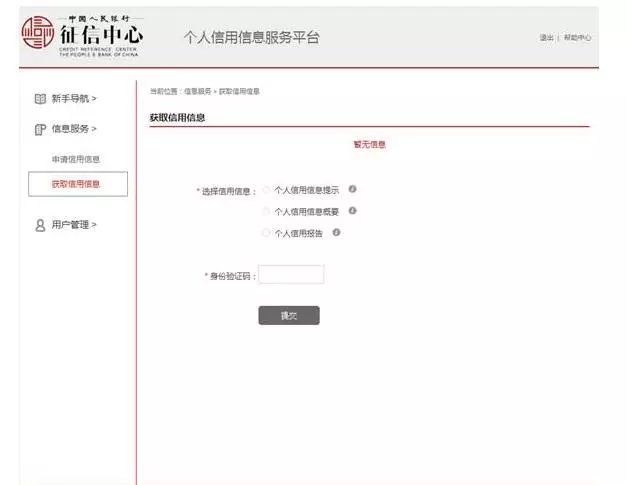Show info tooltip for 个人信用信息提示

coord(352,189)
